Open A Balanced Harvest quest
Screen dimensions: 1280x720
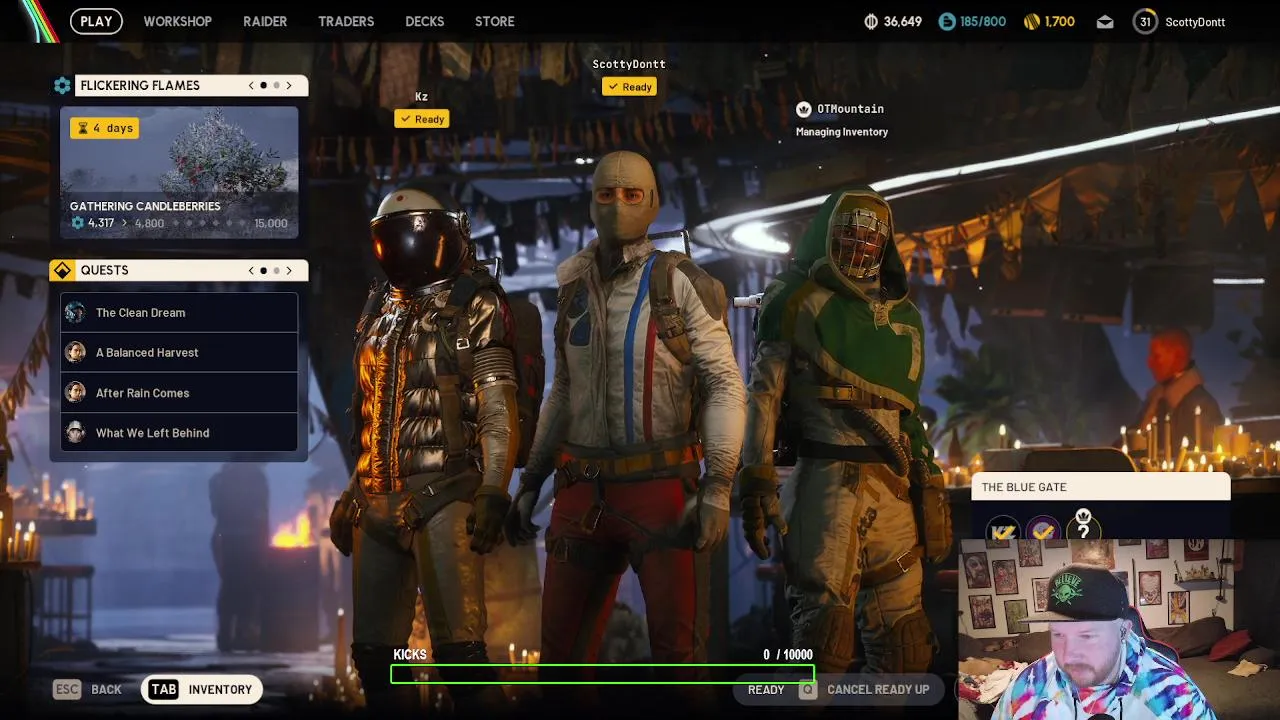pos(179,353)
